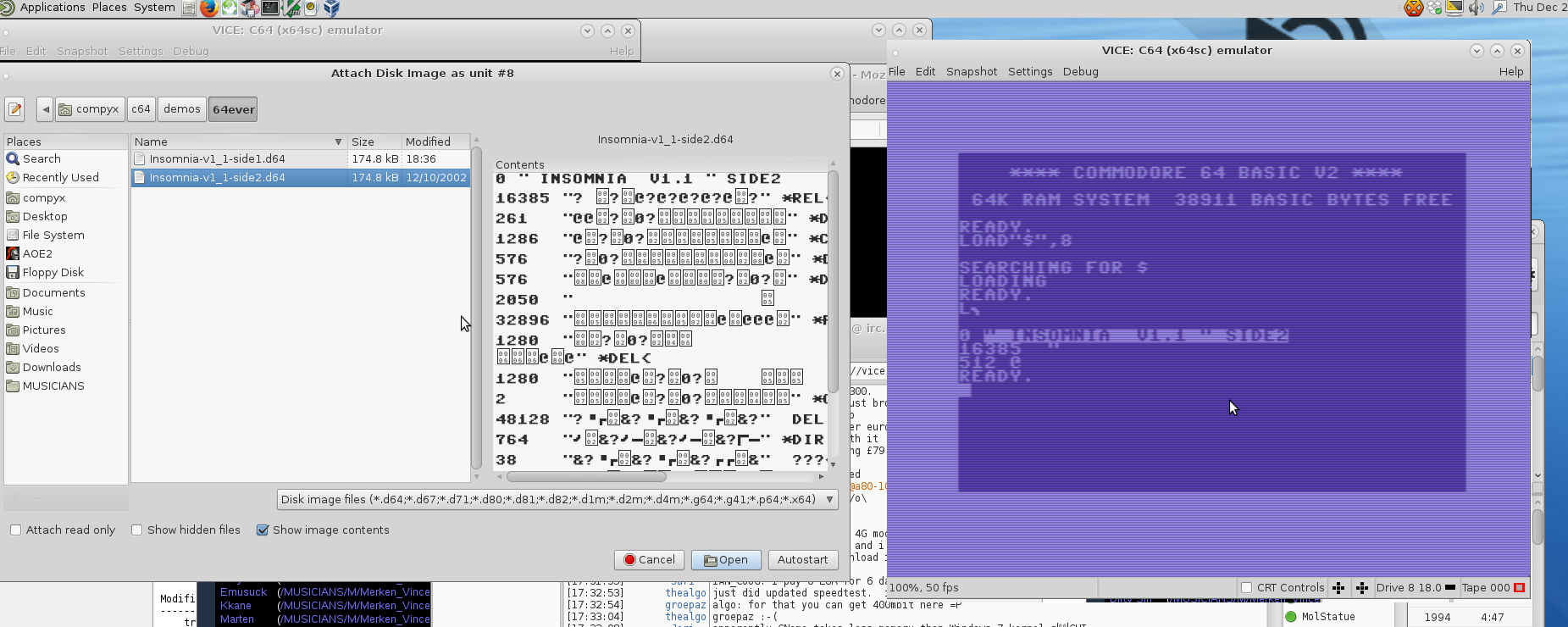The width and height of the screenshot is (1568, 627).
Task: Open the File menu in right VICE window
Action: (x=897, y=72)
